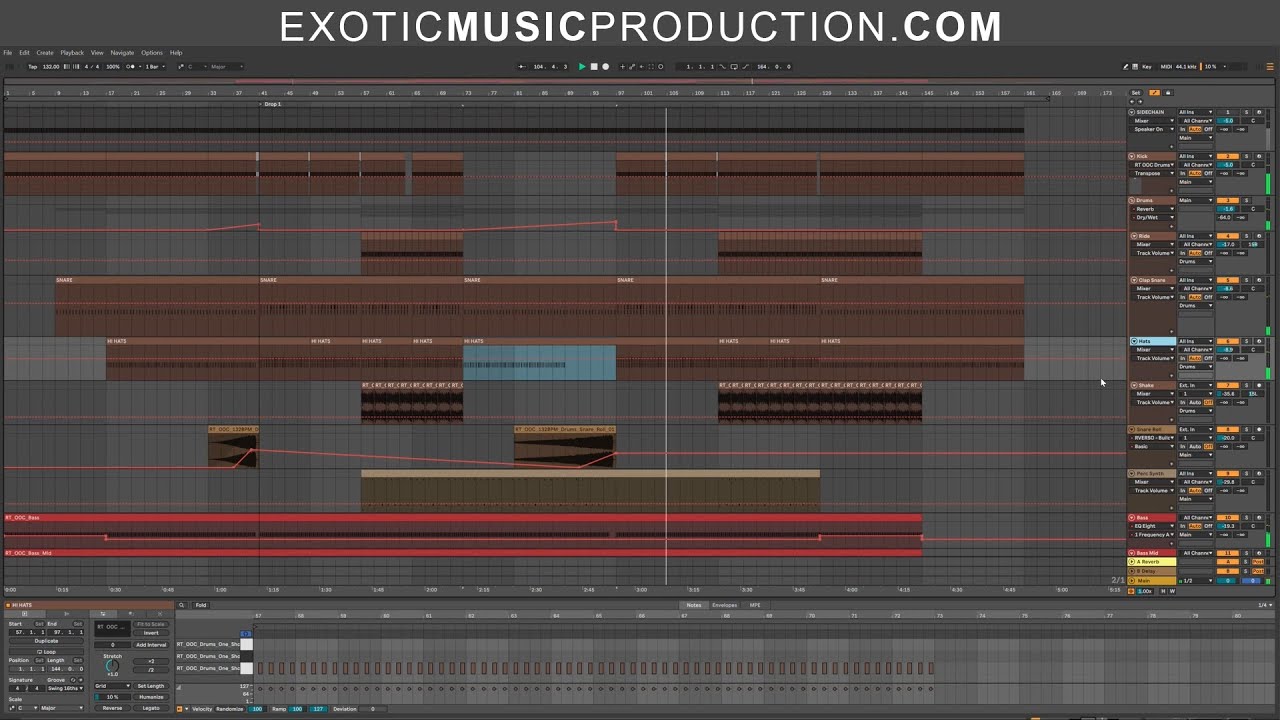This screenshot has width=1280, height=720.
Task: Open Drums Reverb device dropdown
Action: [1153, 209]
